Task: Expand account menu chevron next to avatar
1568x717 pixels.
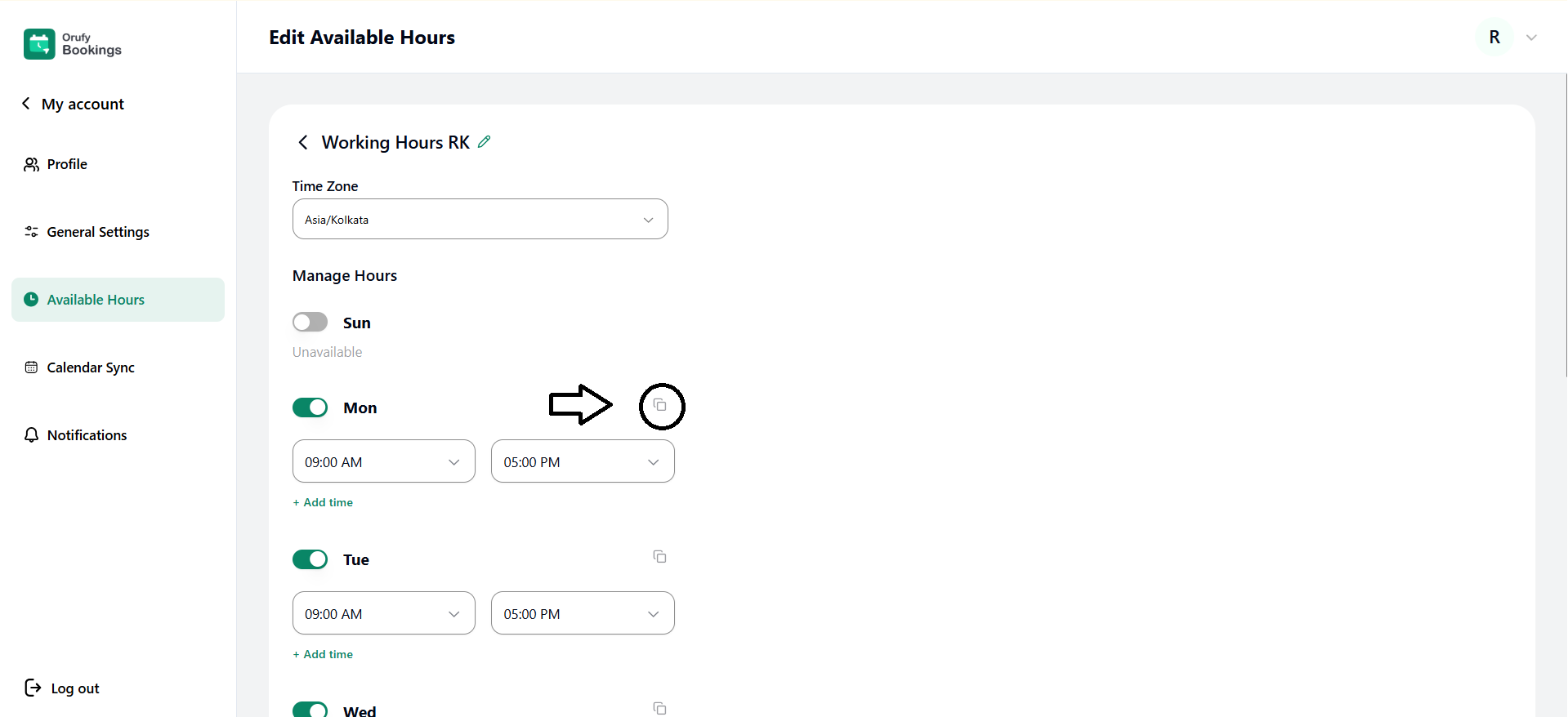Action: 1531,38
